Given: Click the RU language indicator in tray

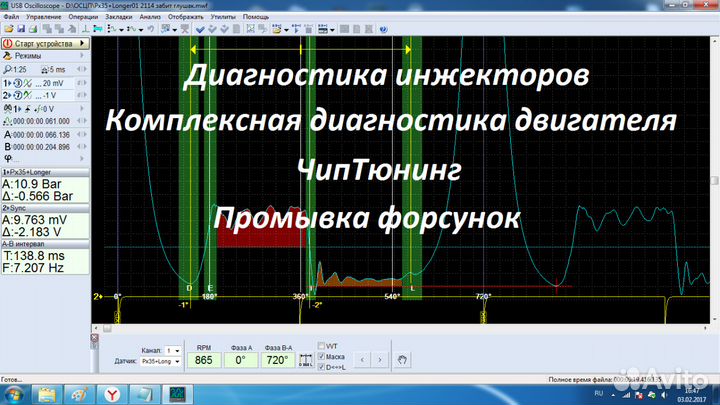Looking at the screenshot, I should pos(598,394).
